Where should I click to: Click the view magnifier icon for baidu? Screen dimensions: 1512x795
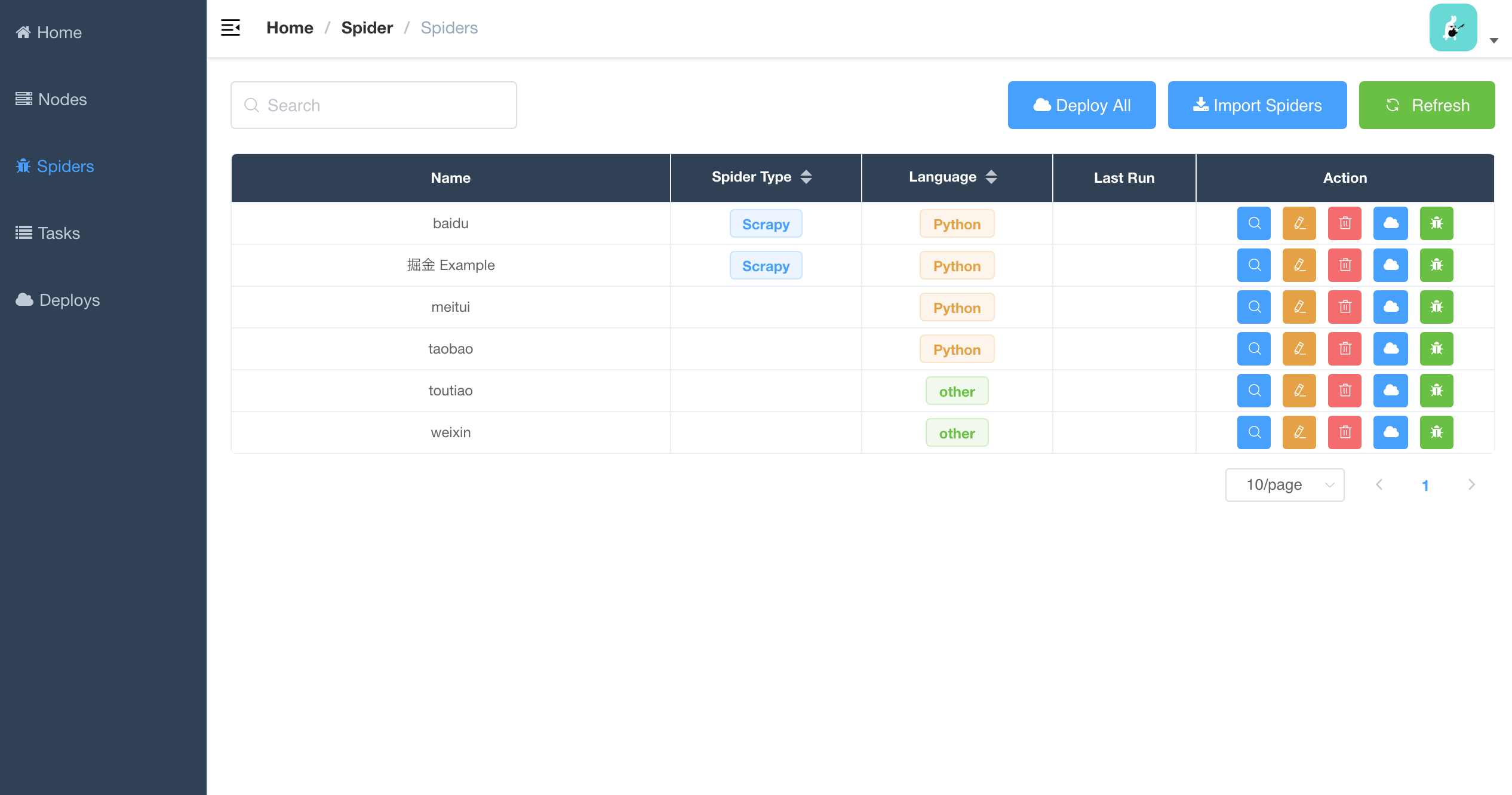point(1254,223)
